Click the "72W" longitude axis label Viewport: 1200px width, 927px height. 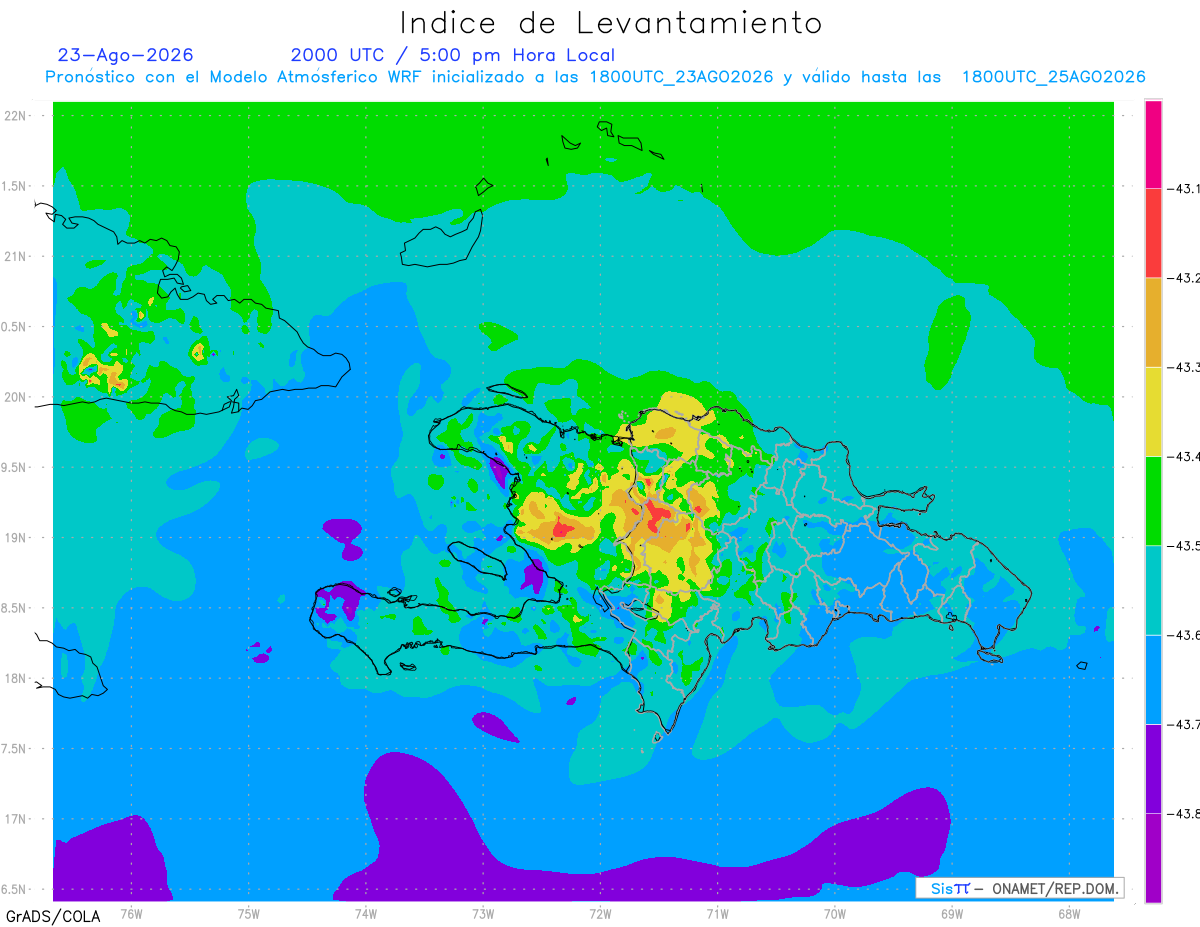600,914
